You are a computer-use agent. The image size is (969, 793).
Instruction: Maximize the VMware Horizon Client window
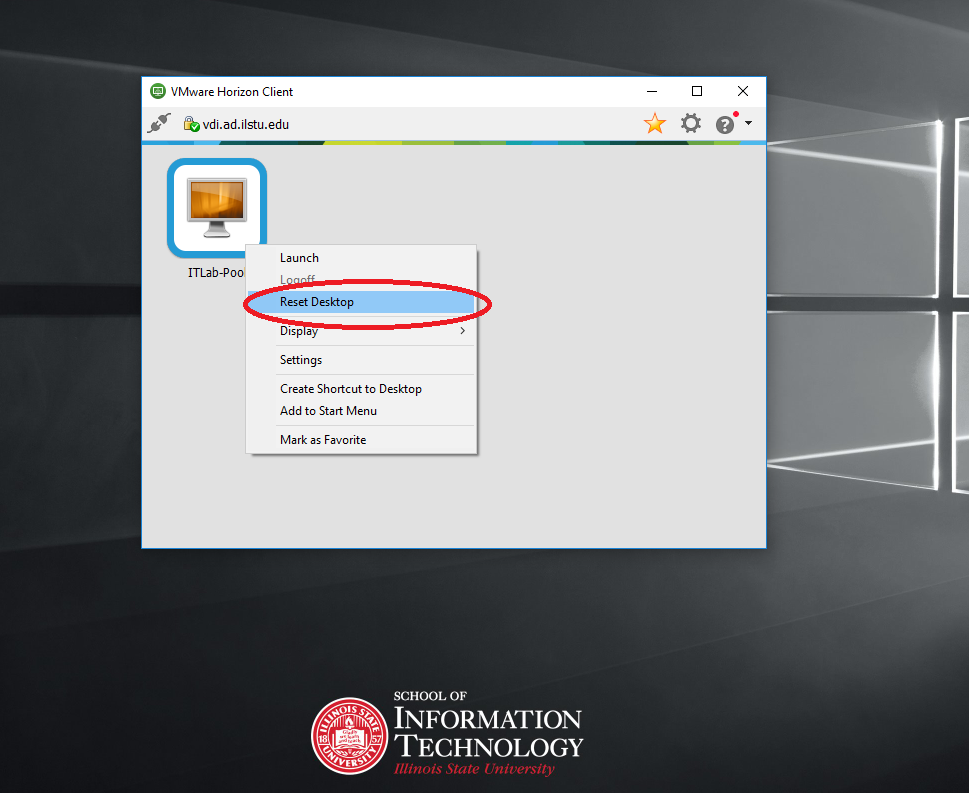point(697,91)
